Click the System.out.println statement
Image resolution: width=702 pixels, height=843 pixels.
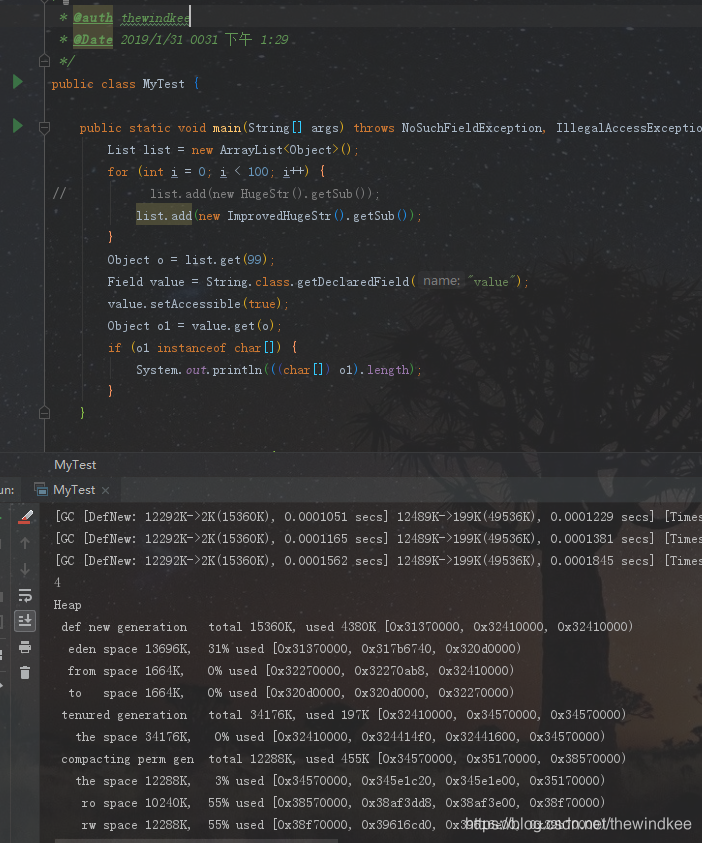point(278,370)
